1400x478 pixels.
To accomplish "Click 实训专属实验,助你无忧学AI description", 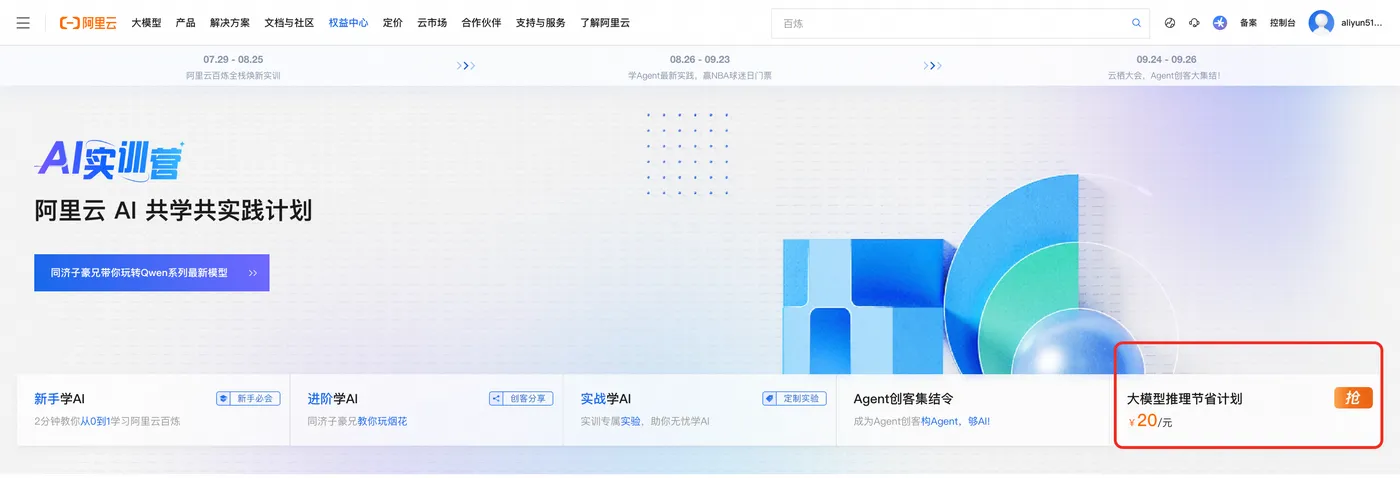I will pyautogui.click(x=645, y=421).
